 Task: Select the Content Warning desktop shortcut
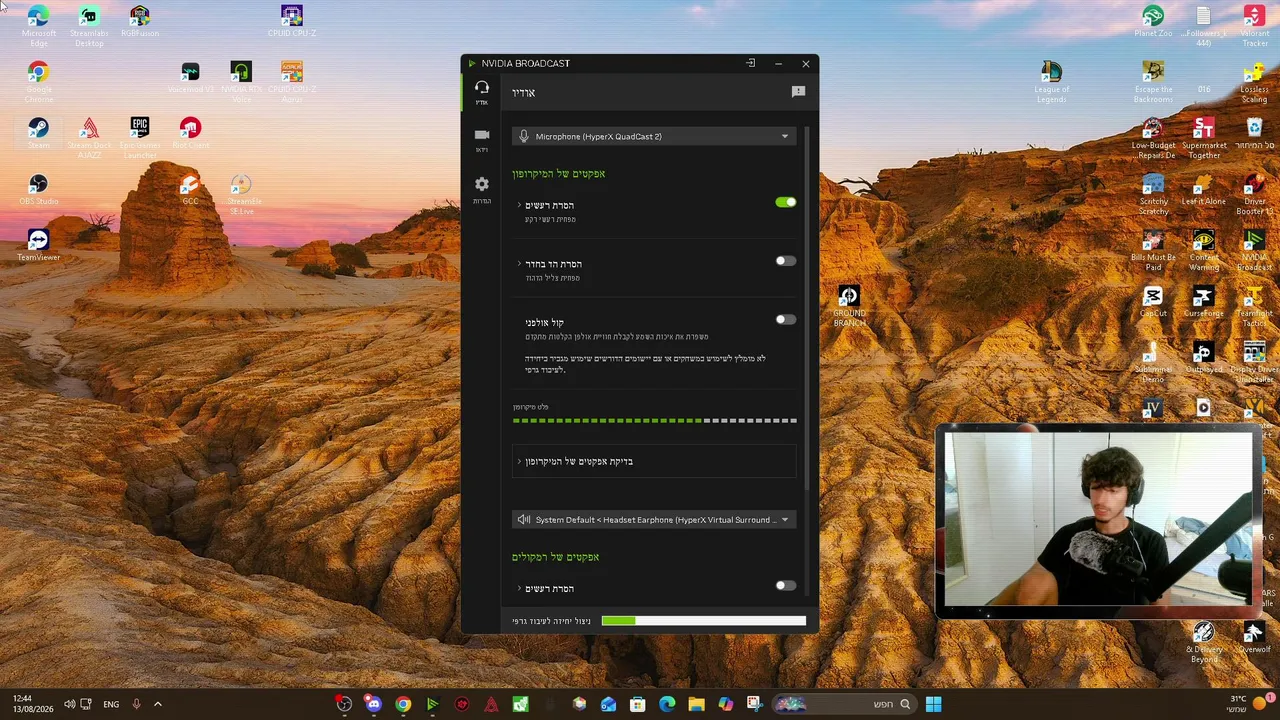[x=1203, y=250]
